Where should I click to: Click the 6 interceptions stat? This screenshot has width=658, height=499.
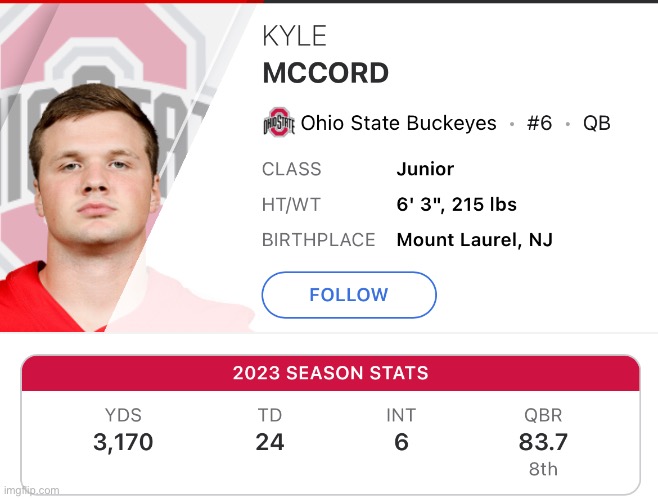[401, 441]
